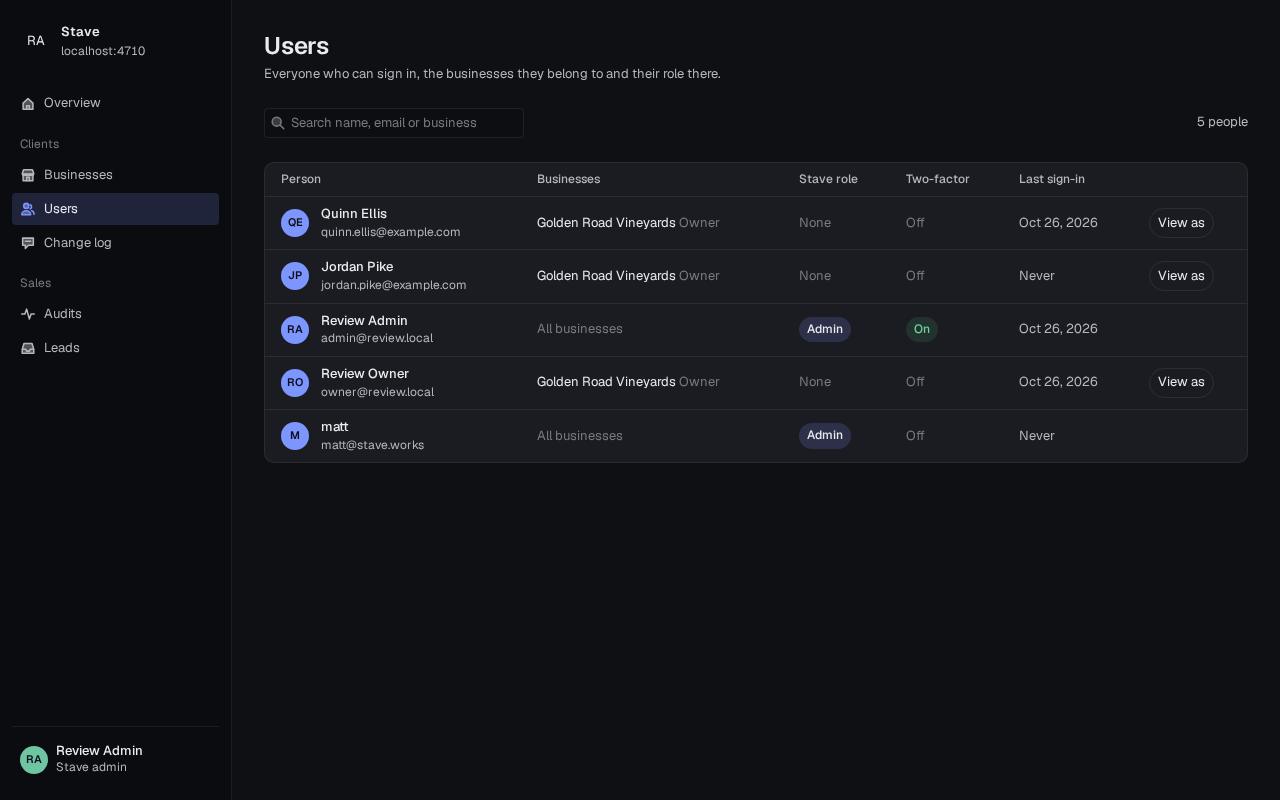Click the Businesses storefront icon
Screen dimensions: 1280x800
[28, 175]
